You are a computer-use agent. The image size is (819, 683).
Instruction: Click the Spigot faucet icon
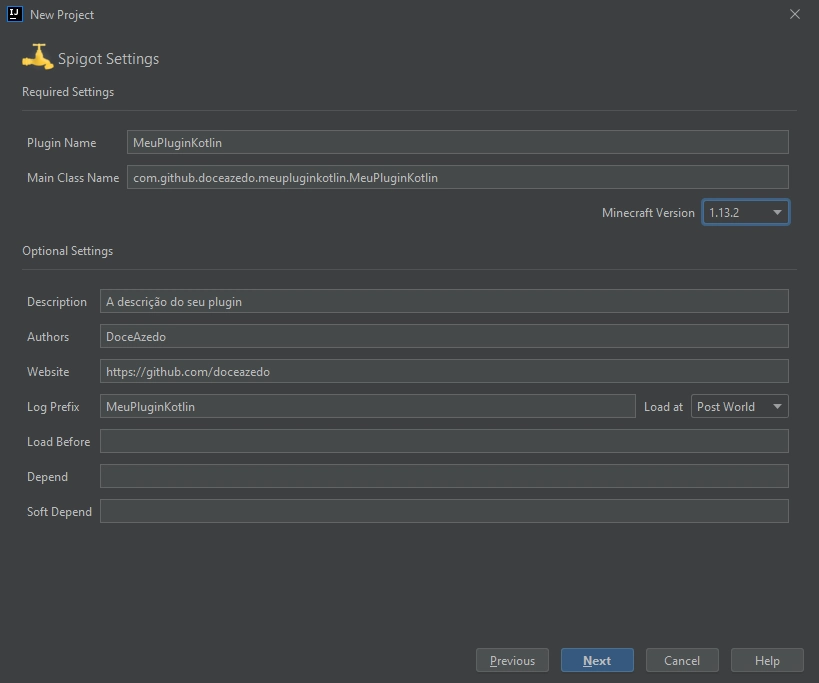37,57
